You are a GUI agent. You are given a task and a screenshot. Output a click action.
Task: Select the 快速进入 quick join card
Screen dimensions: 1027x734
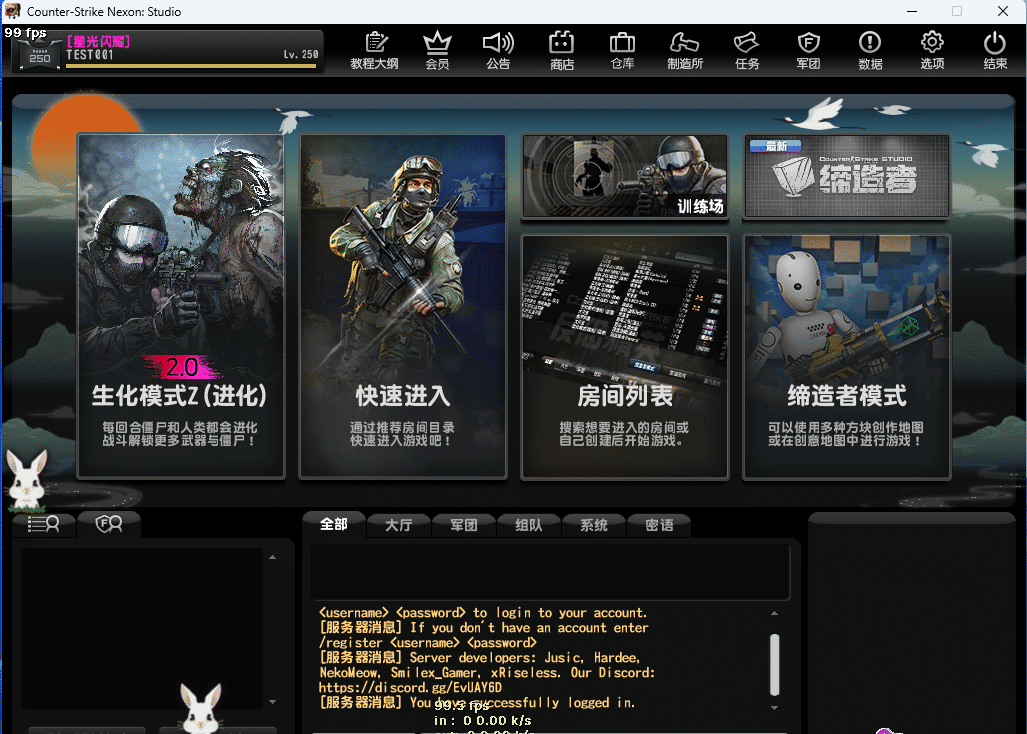(x=403, y=306)
